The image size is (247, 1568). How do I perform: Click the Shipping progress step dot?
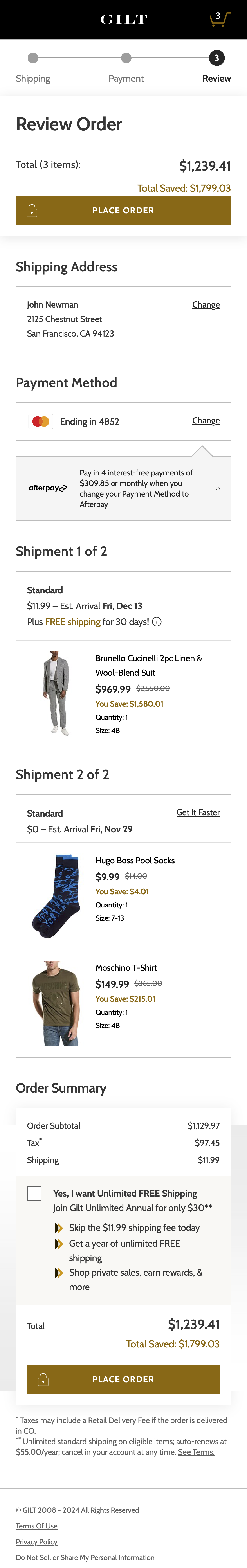(33, 58)
